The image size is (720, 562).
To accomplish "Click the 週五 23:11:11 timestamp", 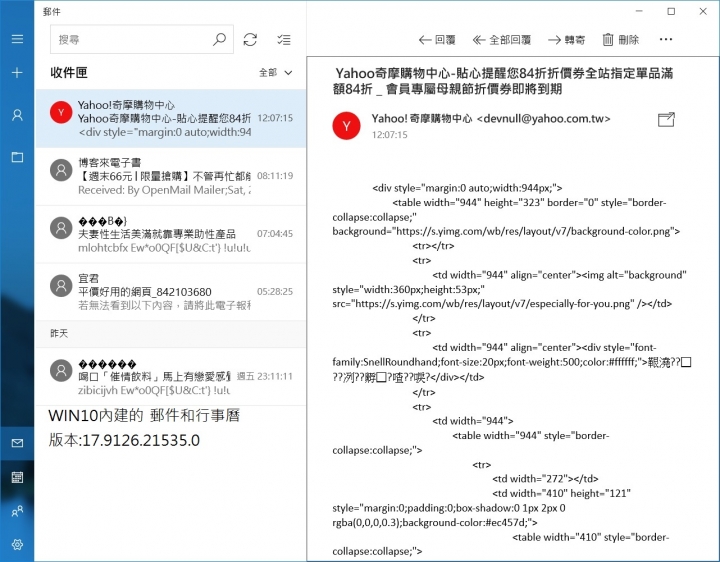I will point(265,377).
